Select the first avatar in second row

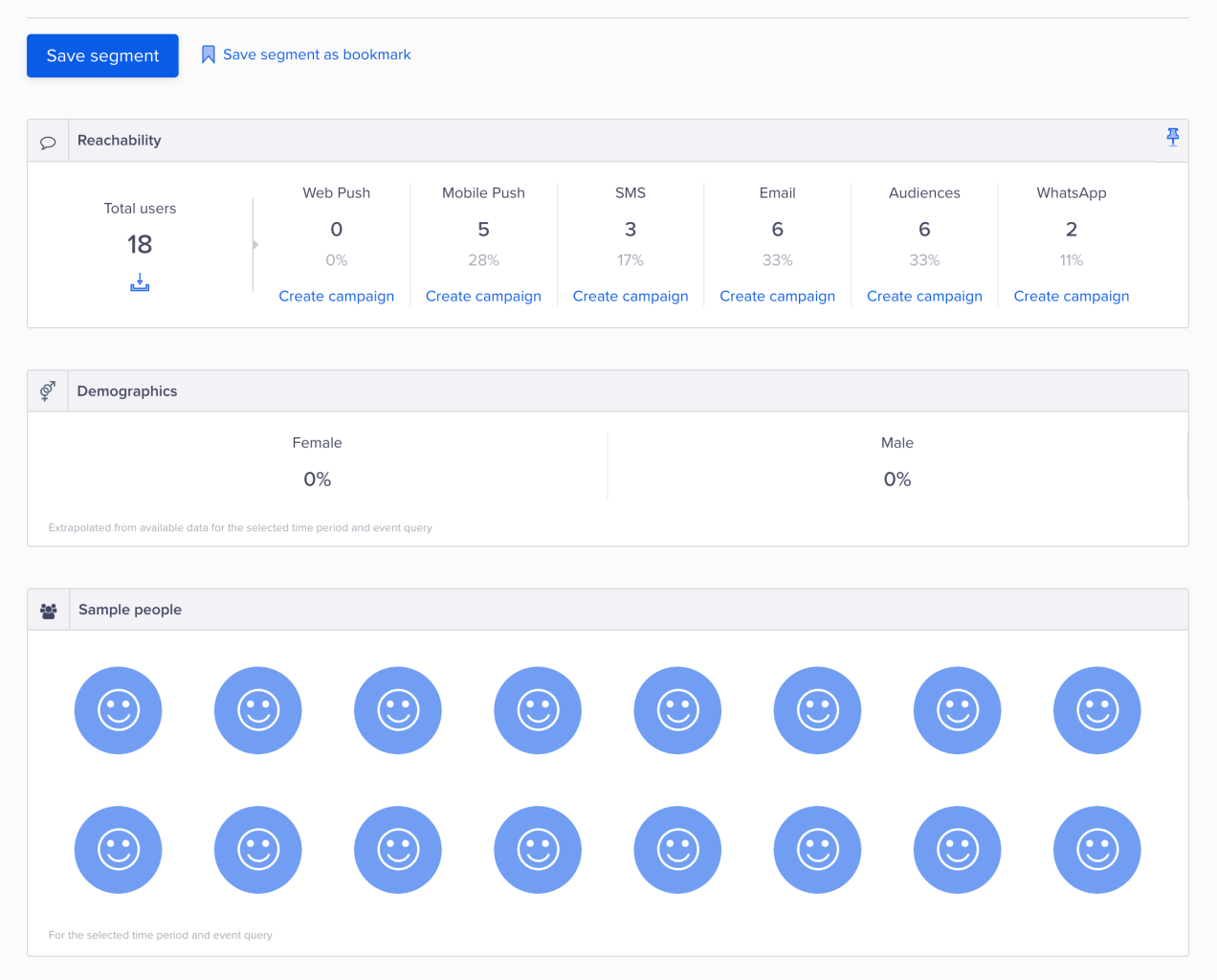pos(119,850)
